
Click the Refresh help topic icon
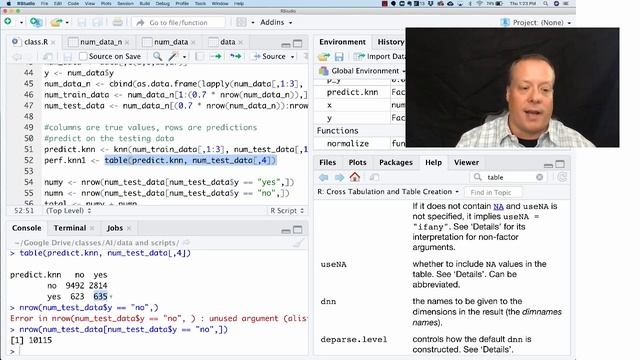point(562,177)
